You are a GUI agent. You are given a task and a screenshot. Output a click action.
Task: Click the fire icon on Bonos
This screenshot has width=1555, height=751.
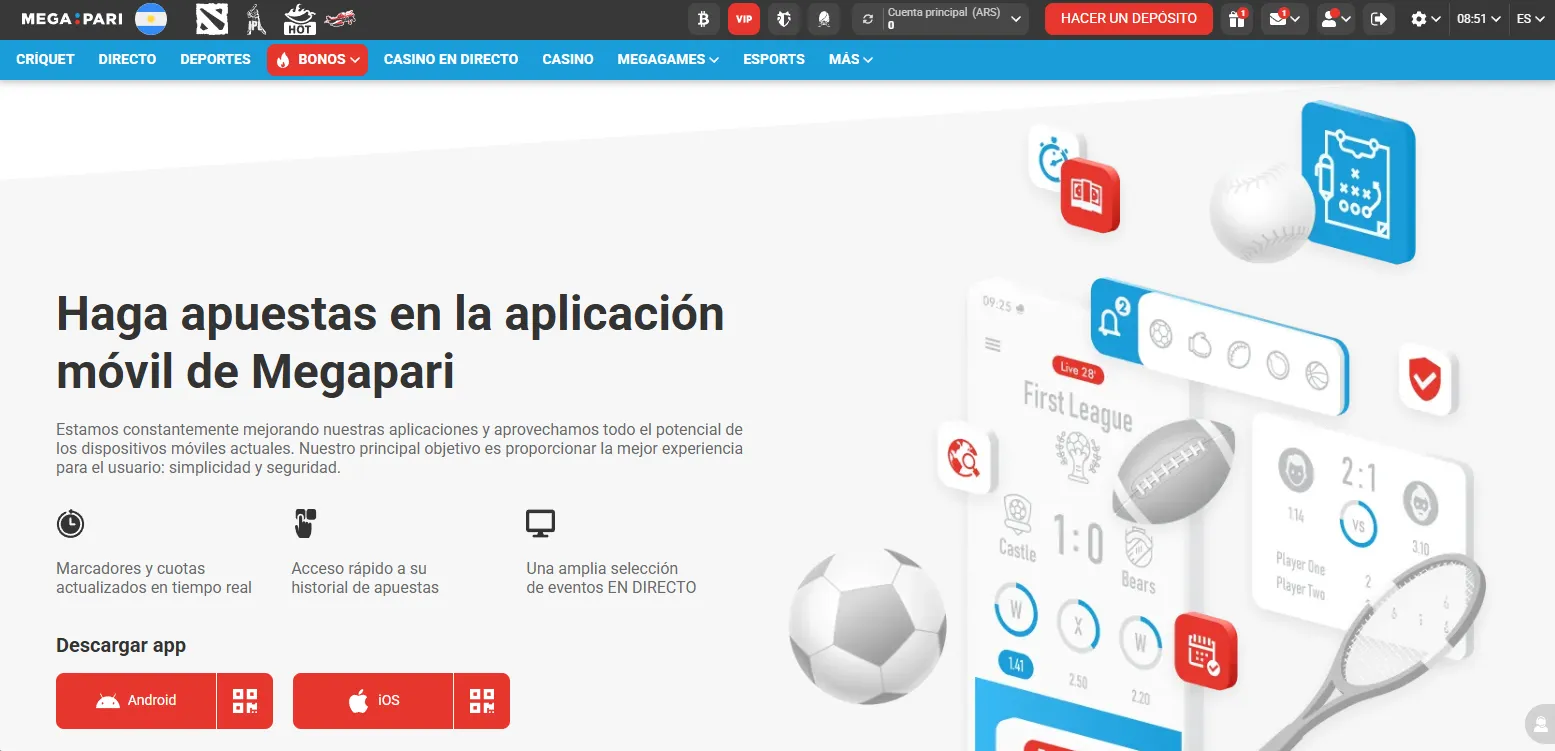283,60
